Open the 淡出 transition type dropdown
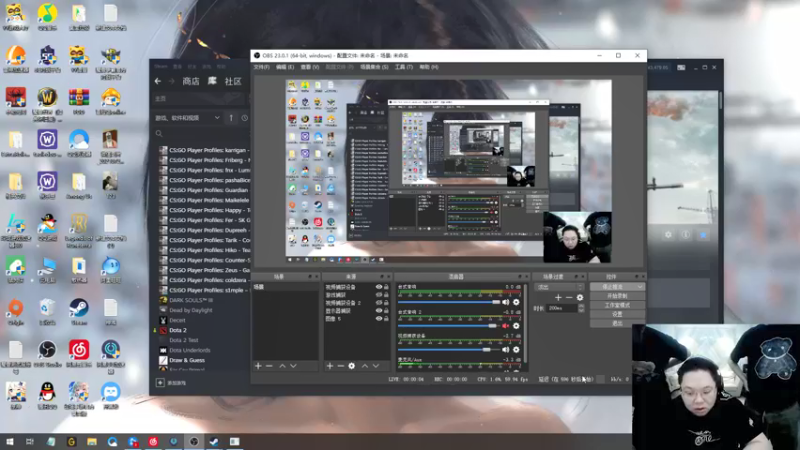The image size is (800, 450). point(558,287)
